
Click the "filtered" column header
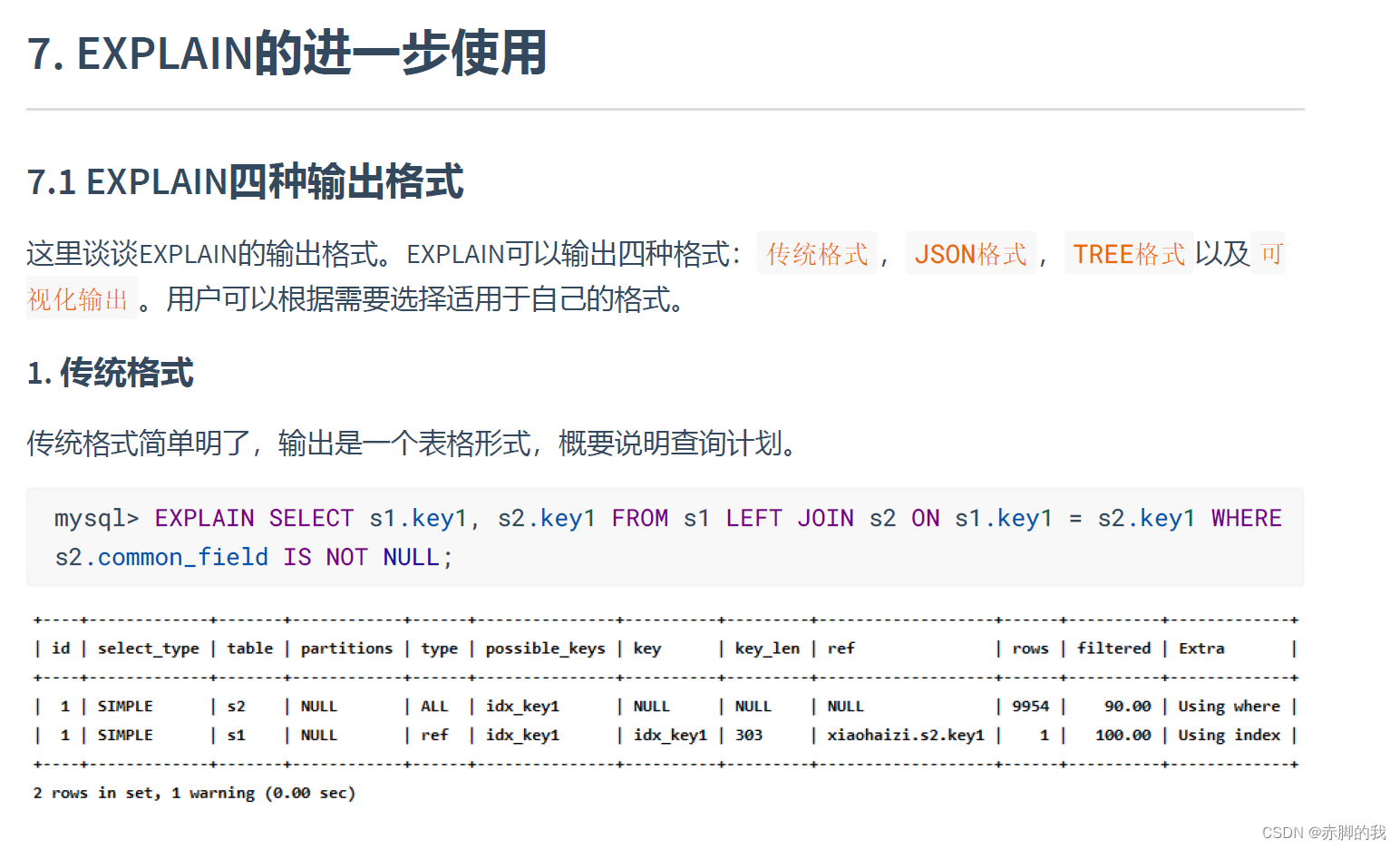[1113, 649]
